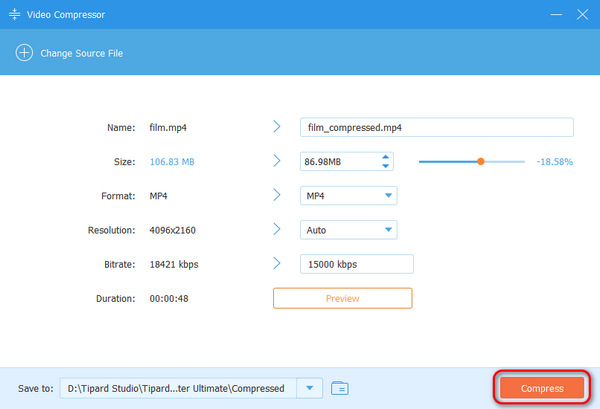Click the 4096x2160 resolution value
Screen dimensions: 600x409
coord(173,230)
